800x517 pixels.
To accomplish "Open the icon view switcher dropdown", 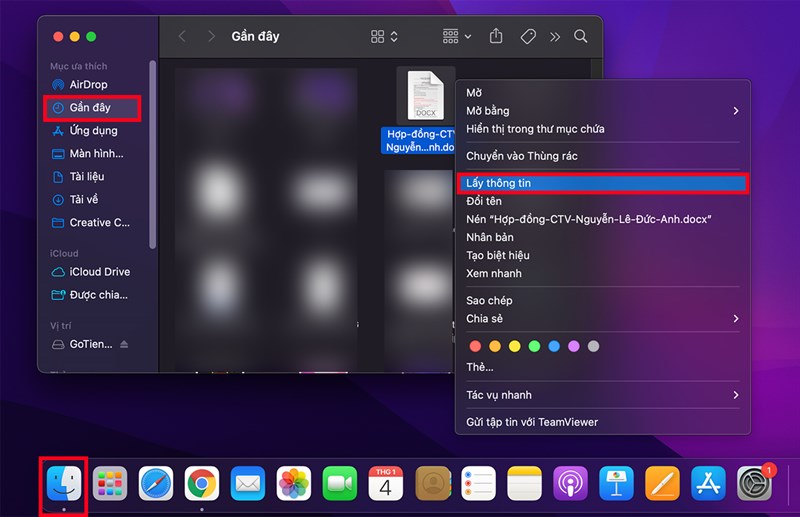I will pos(384,36).
